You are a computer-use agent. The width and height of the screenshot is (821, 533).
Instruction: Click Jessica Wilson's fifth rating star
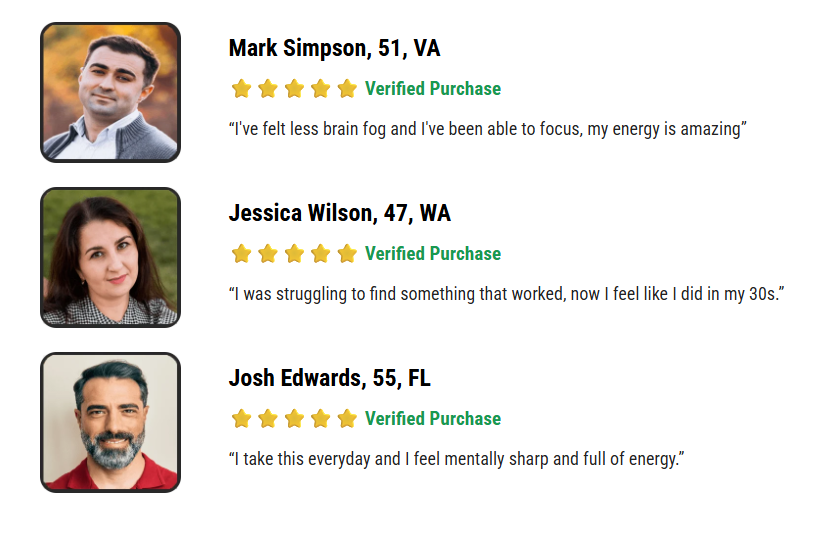point(347,254)
